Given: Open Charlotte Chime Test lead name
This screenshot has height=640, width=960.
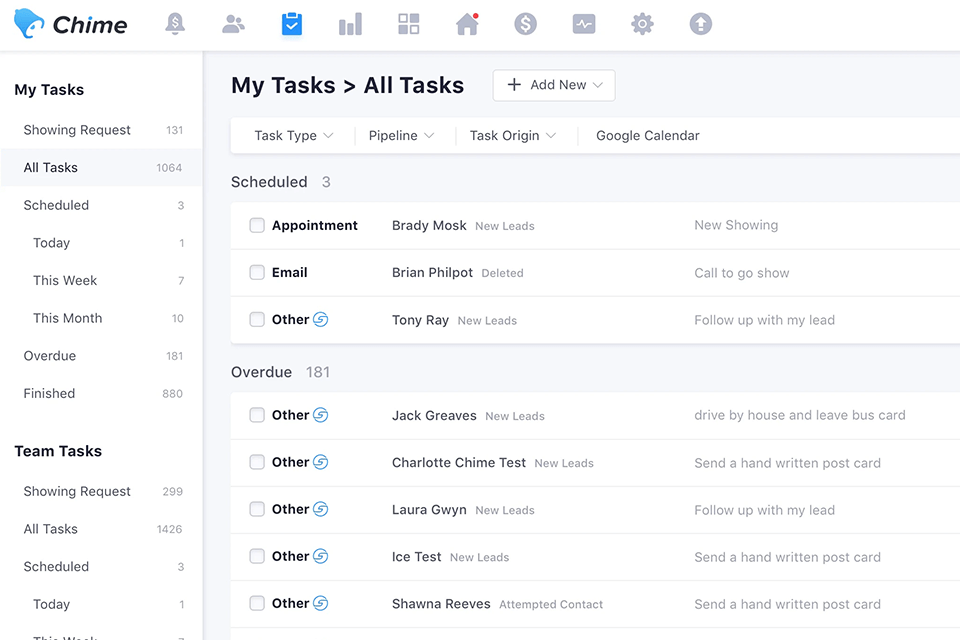Looking at the screenshot, I should click(x=459, y=462).
